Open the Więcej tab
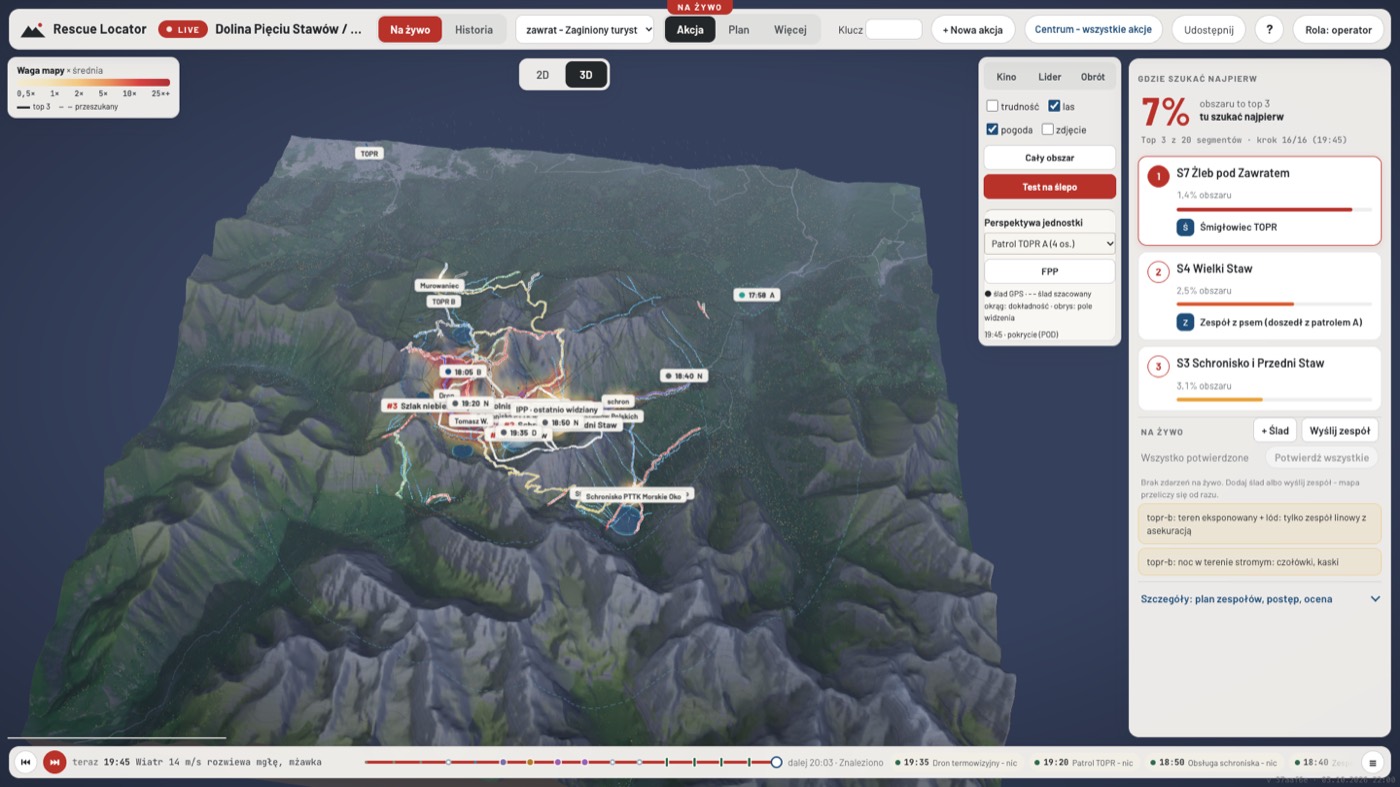Image resolution: width=1400 pixels, height=787 pixels. coord(790,30)
